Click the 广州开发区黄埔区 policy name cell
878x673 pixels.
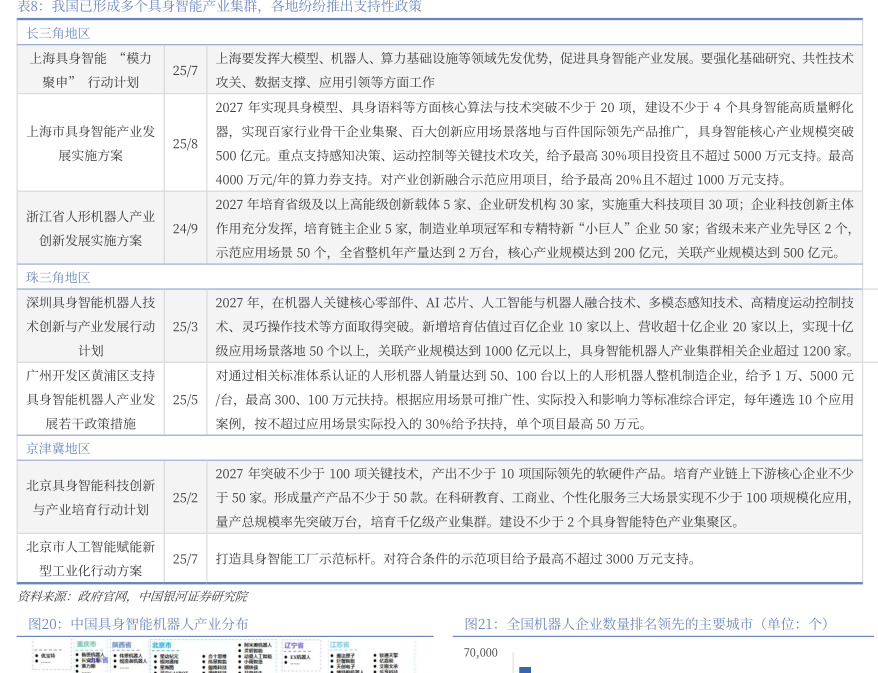coord(90,399)
